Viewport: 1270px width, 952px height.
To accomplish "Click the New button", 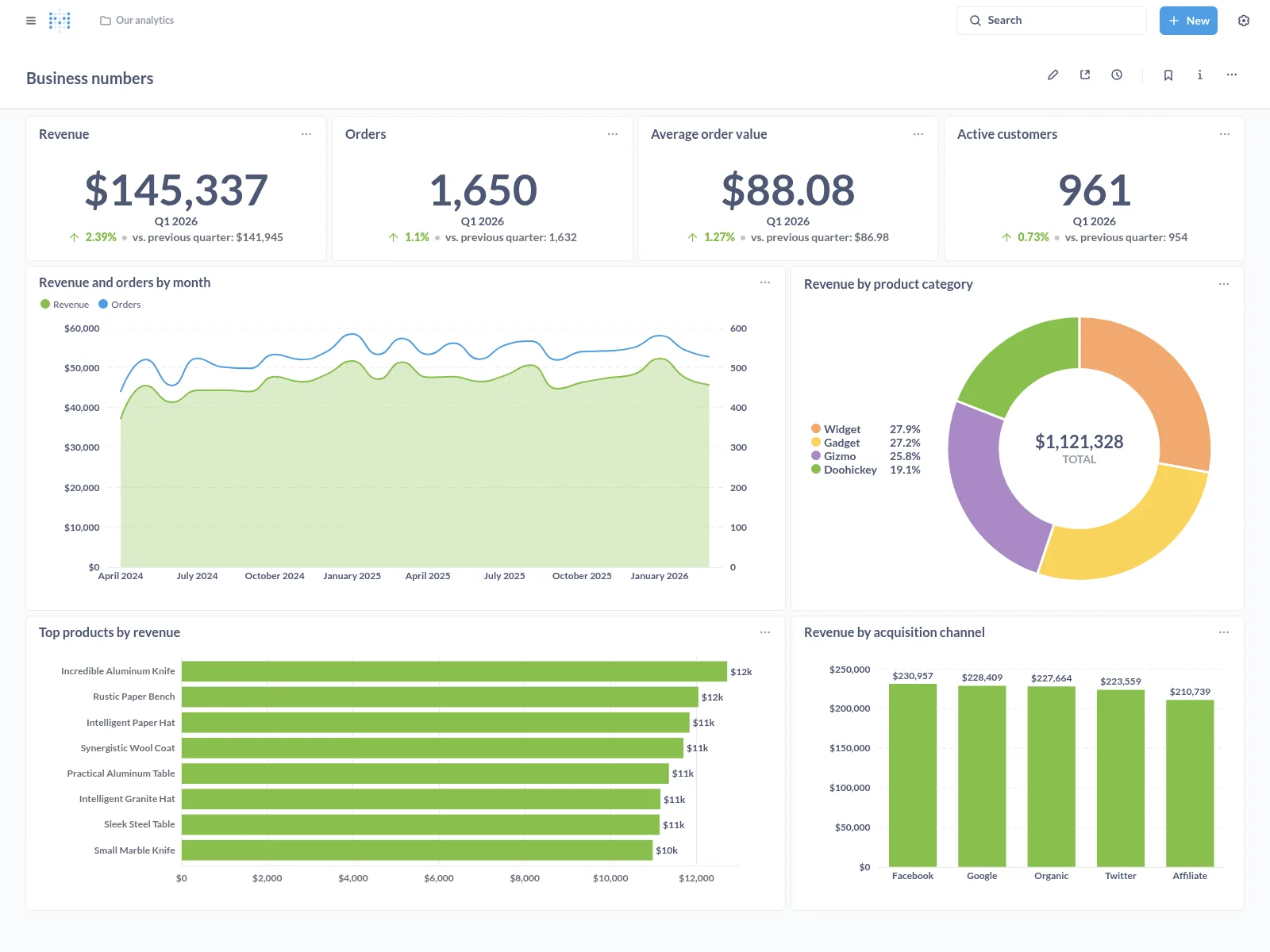I will tap(1188, 21).
